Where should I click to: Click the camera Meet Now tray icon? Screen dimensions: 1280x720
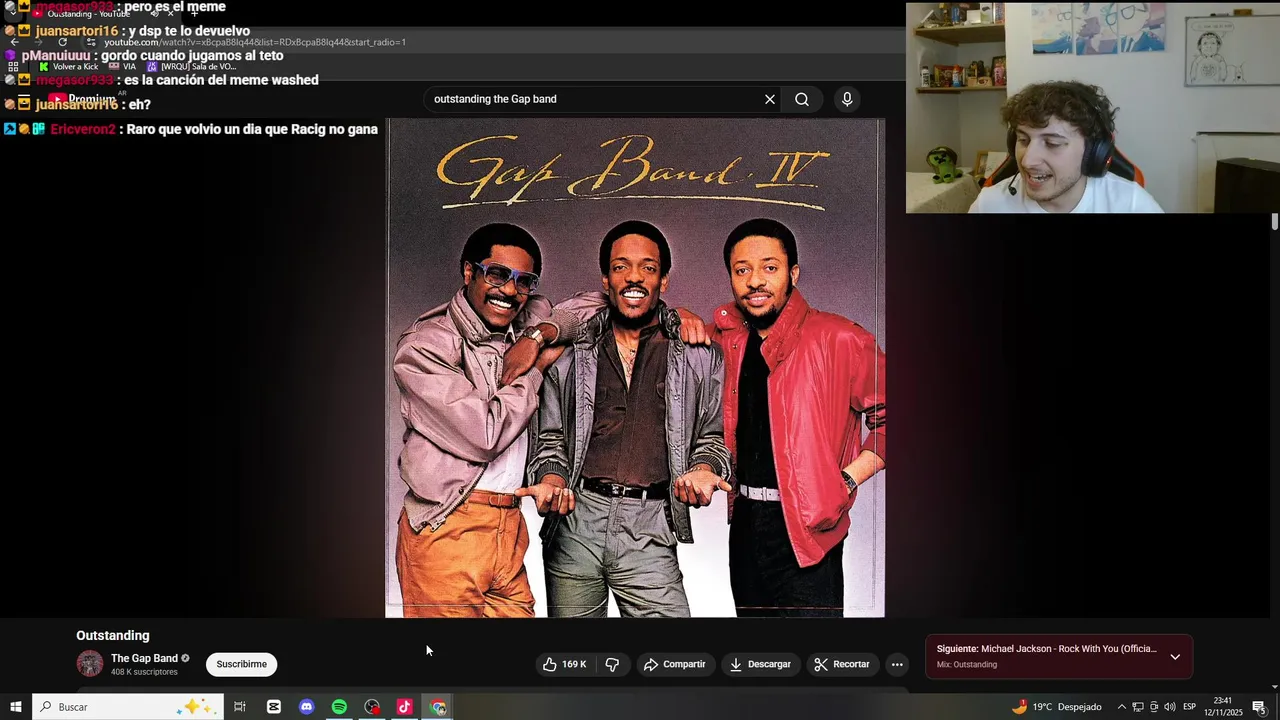[x=1154, y=707]
